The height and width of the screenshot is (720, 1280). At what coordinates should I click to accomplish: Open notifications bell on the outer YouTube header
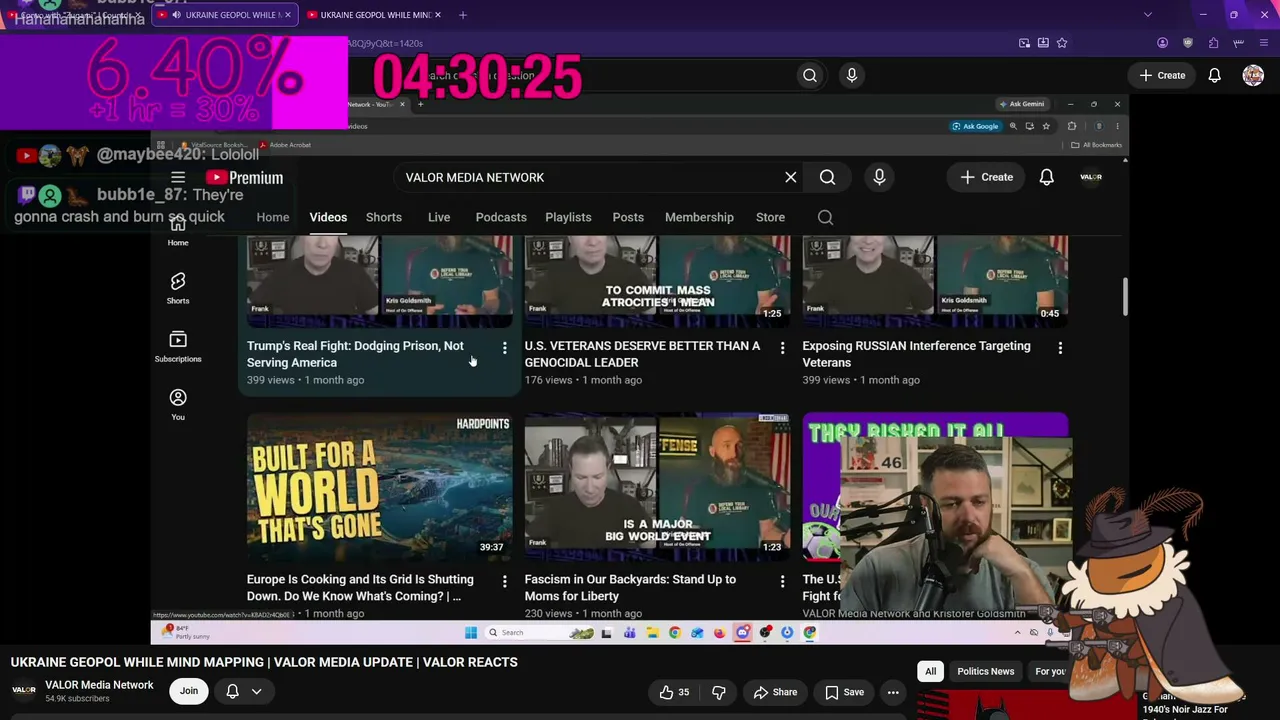coord(1214,75)
